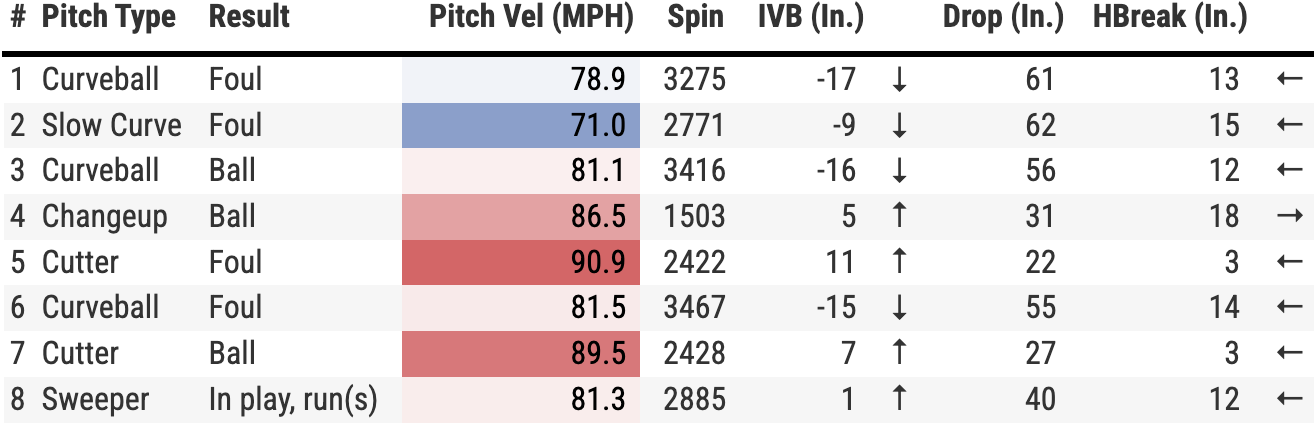Select the Pitch Type column header
Screen dimensions: 1314x424
coord(108,17)
